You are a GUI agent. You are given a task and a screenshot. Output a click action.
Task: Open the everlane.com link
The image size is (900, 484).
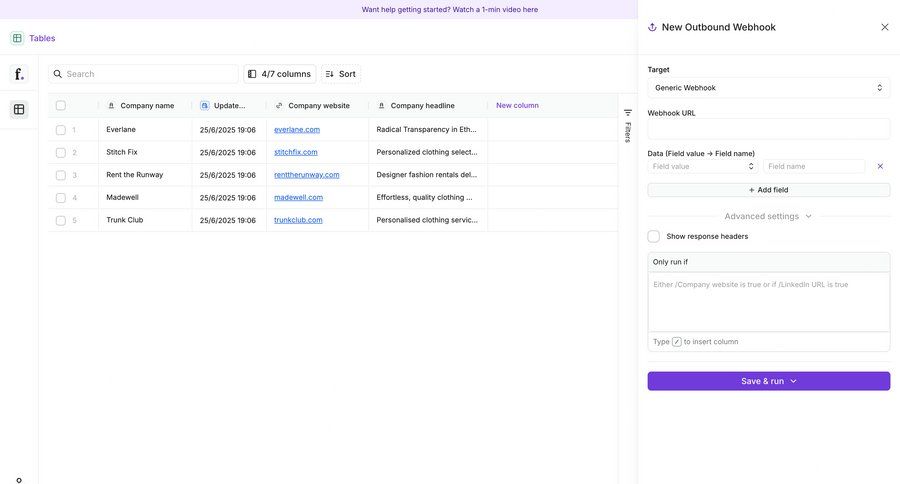tap(297, 130)
